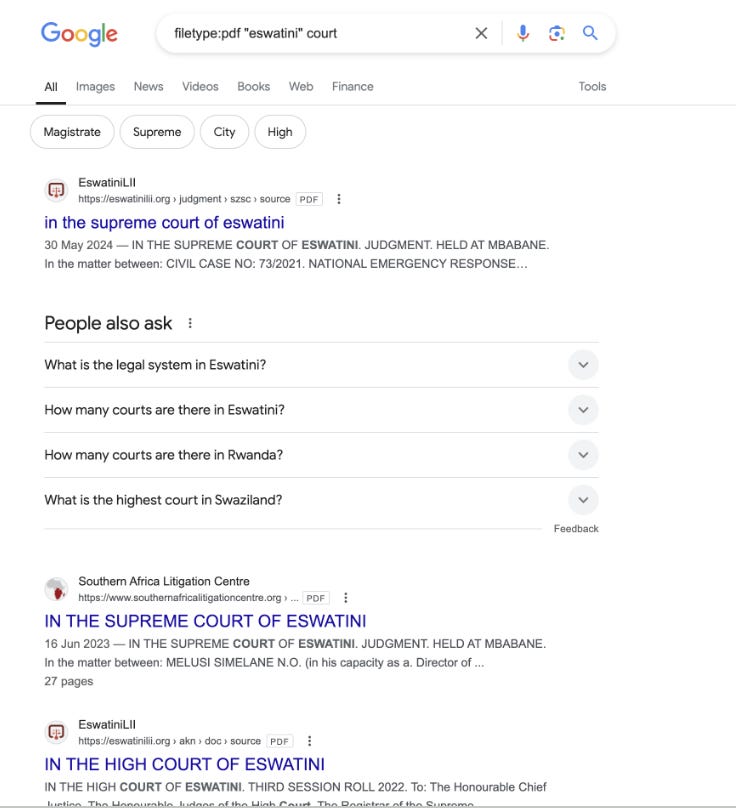The image size is (736, 808).
Task: Click the Google logo
Action: click(78, 33)
